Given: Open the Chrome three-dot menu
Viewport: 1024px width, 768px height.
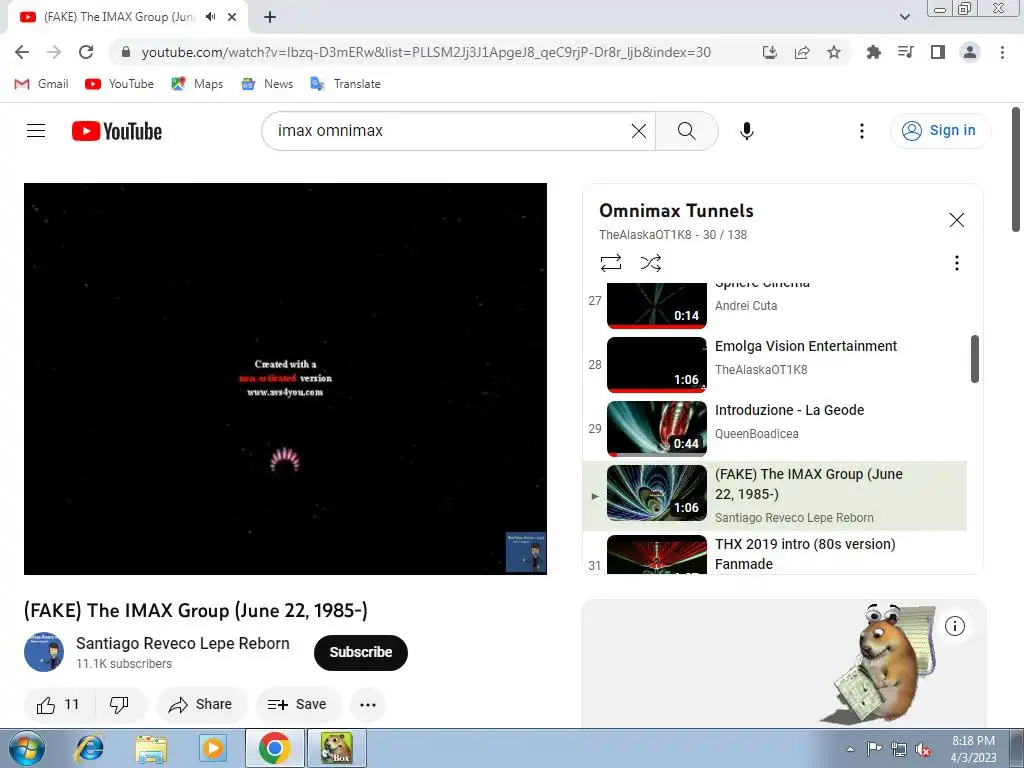Looking at the screenshot, I should click(1002, 52).
